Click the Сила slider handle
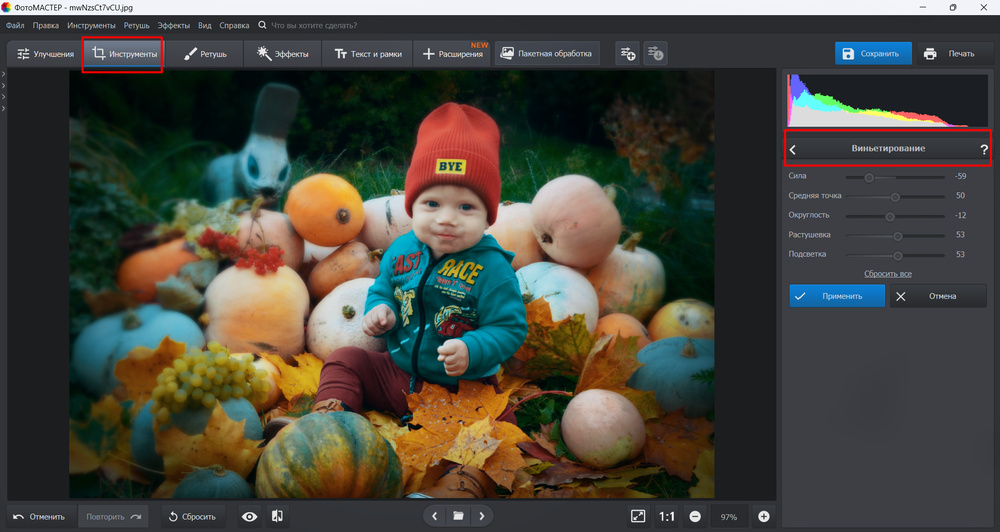Image resolution: width=1000 pixels, height=532 pixels. coord(869,177)
